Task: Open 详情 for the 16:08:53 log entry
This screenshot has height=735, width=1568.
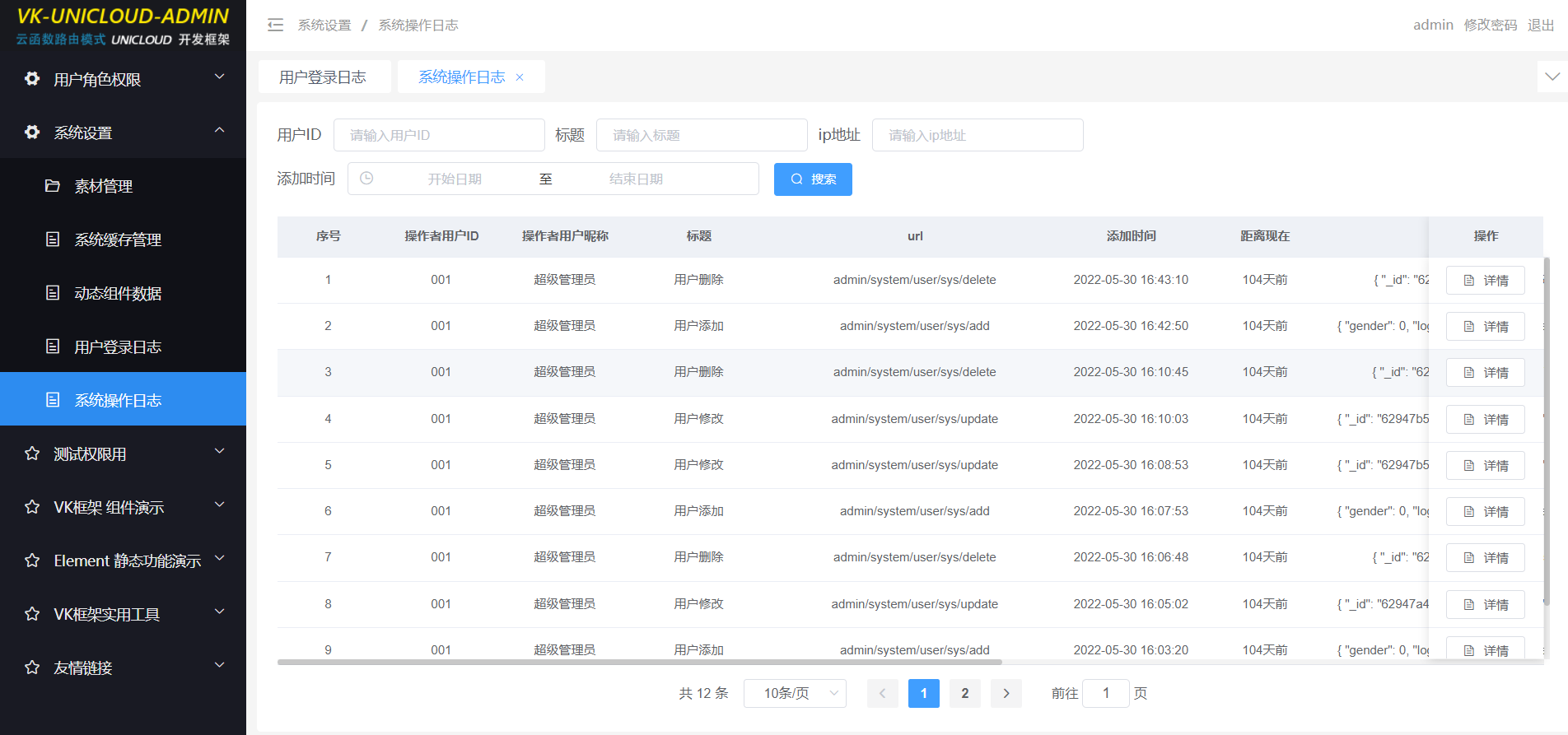Action: [x=1485, y=466]
